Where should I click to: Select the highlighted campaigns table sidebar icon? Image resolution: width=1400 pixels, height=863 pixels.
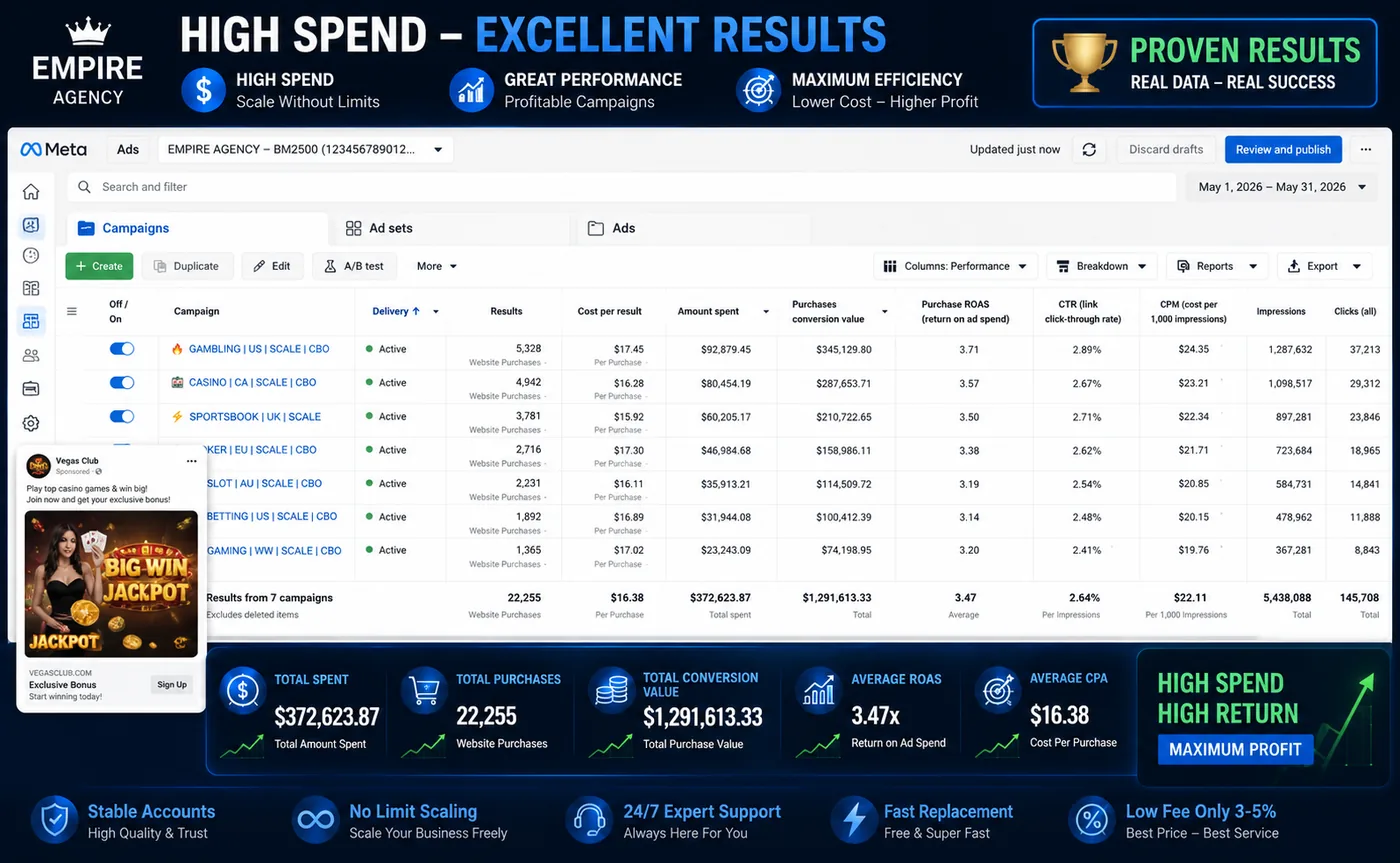click(x=31, y=321)
